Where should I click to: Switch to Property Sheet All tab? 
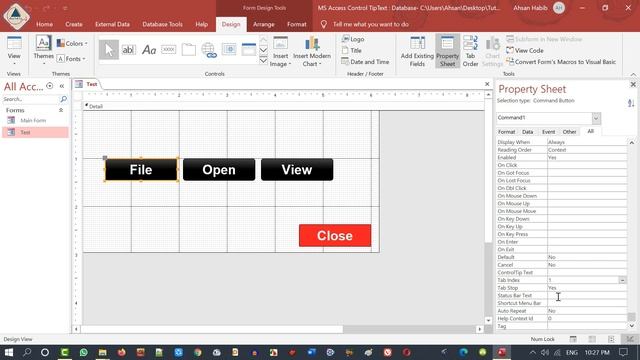click(x=590, y=131)
